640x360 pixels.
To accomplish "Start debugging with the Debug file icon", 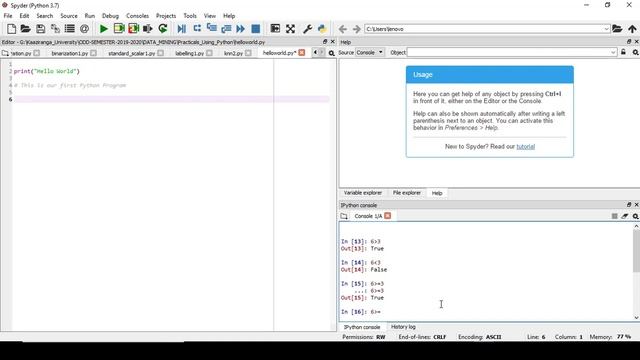I will pos(182,29).
